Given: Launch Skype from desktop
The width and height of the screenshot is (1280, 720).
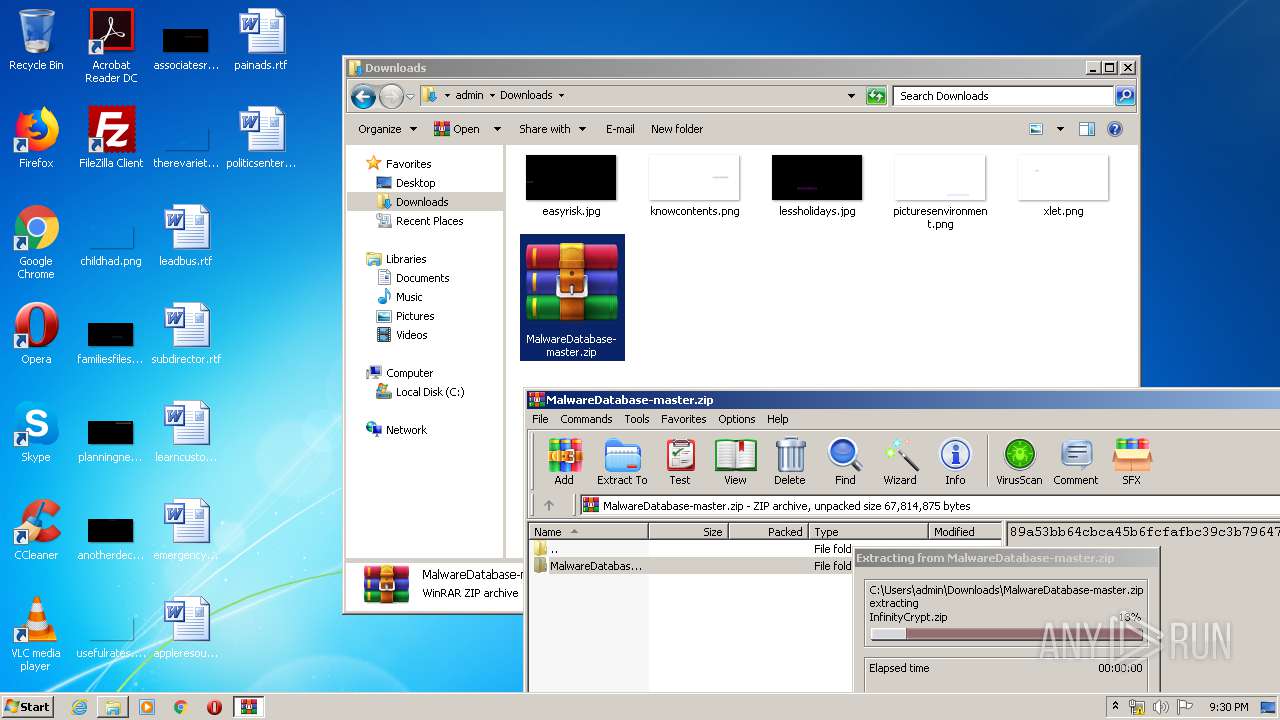Looking at the screenshot, I should [x=36, y=432].
